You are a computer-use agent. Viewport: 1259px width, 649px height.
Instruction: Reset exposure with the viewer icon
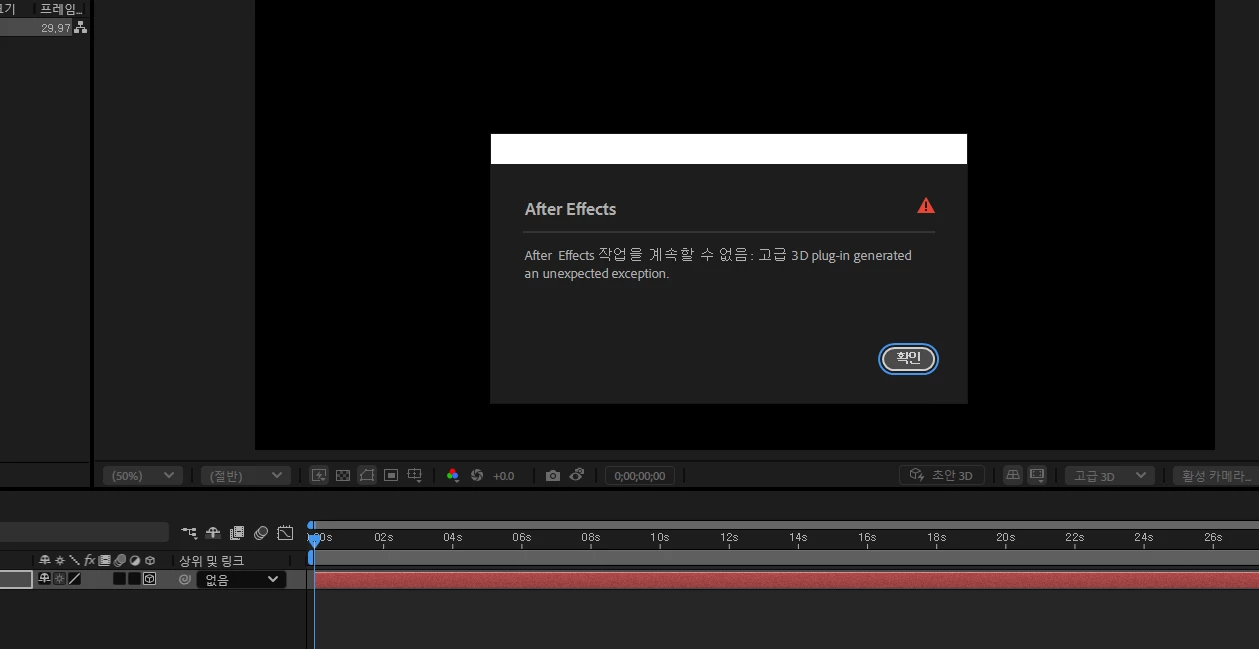point(477,476)
